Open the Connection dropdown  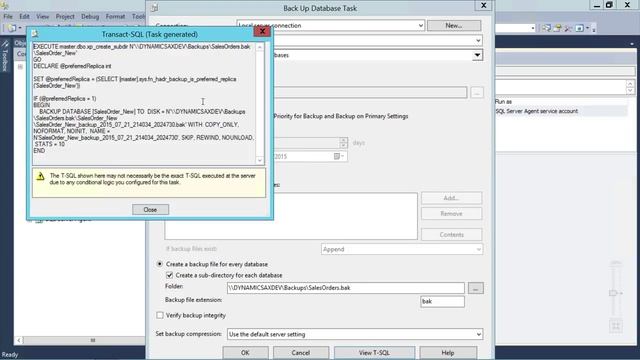click(420, 25)
